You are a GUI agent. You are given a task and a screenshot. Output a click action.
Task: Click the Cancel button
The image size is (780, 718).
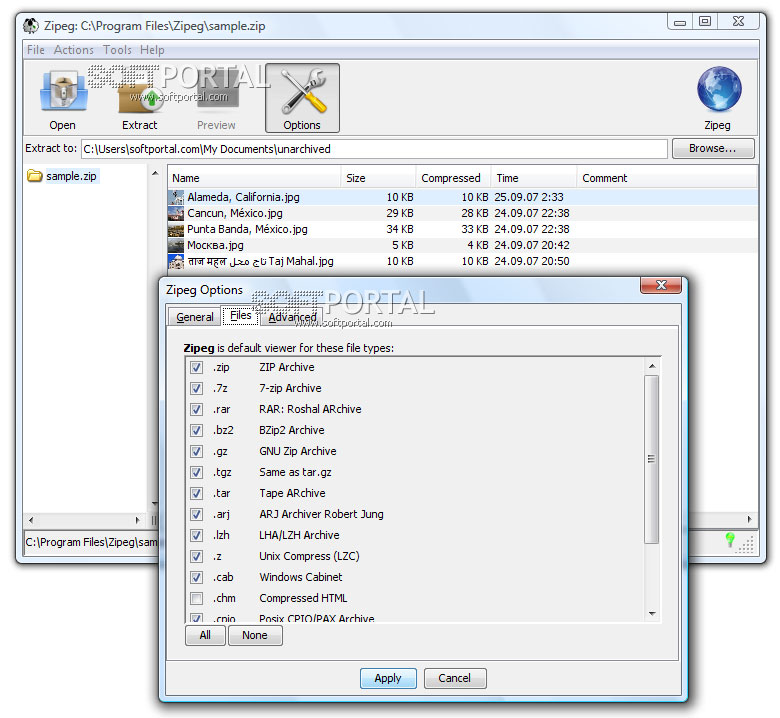[455, 678]
